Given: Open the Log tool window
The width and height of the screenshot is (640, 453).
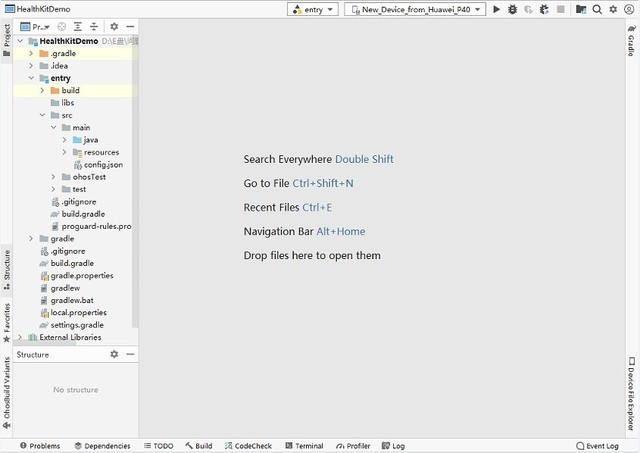Looking at the screenshot, I should coord(393,446).
